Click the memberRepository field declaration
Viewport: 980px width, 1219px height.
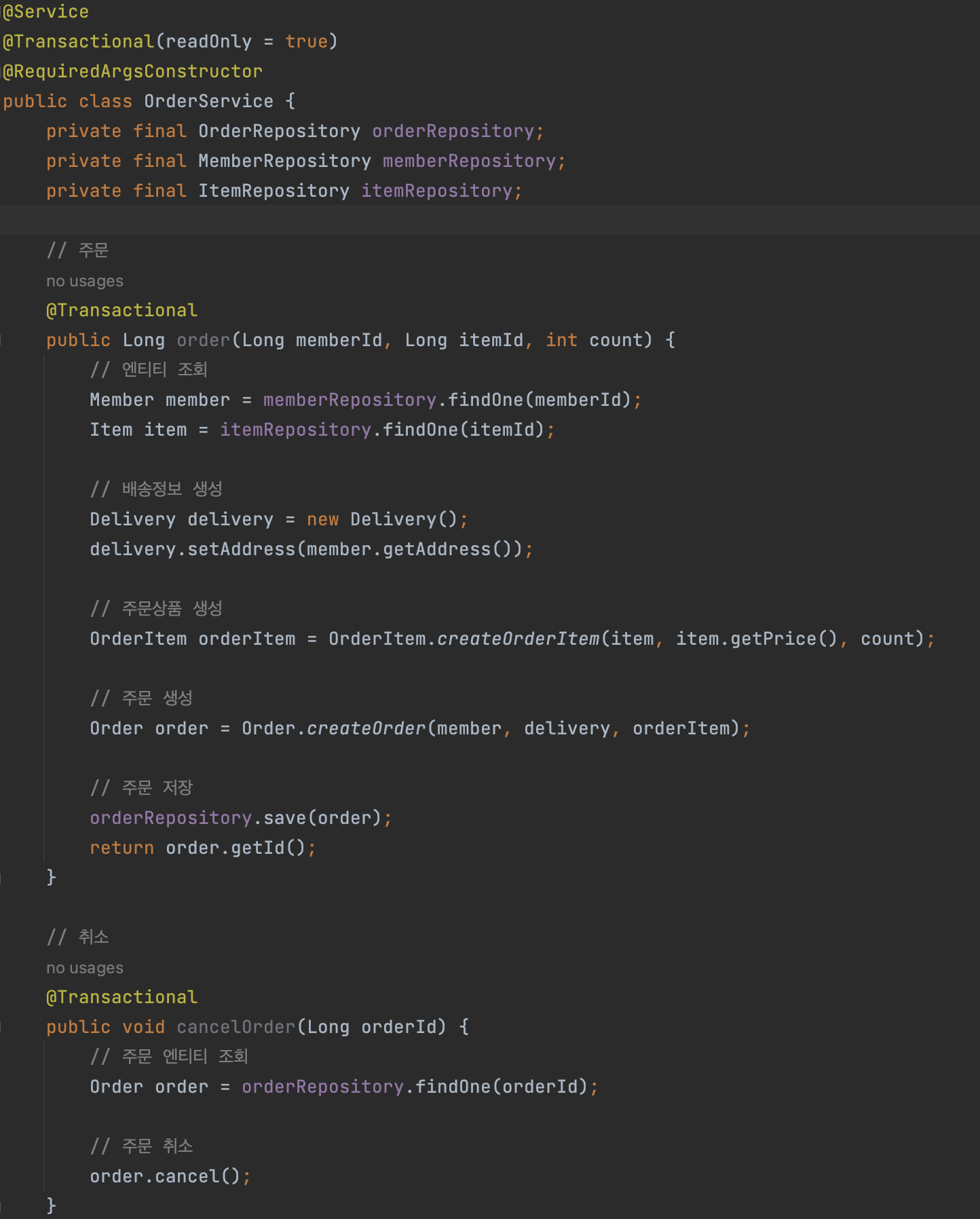point(306,161)
